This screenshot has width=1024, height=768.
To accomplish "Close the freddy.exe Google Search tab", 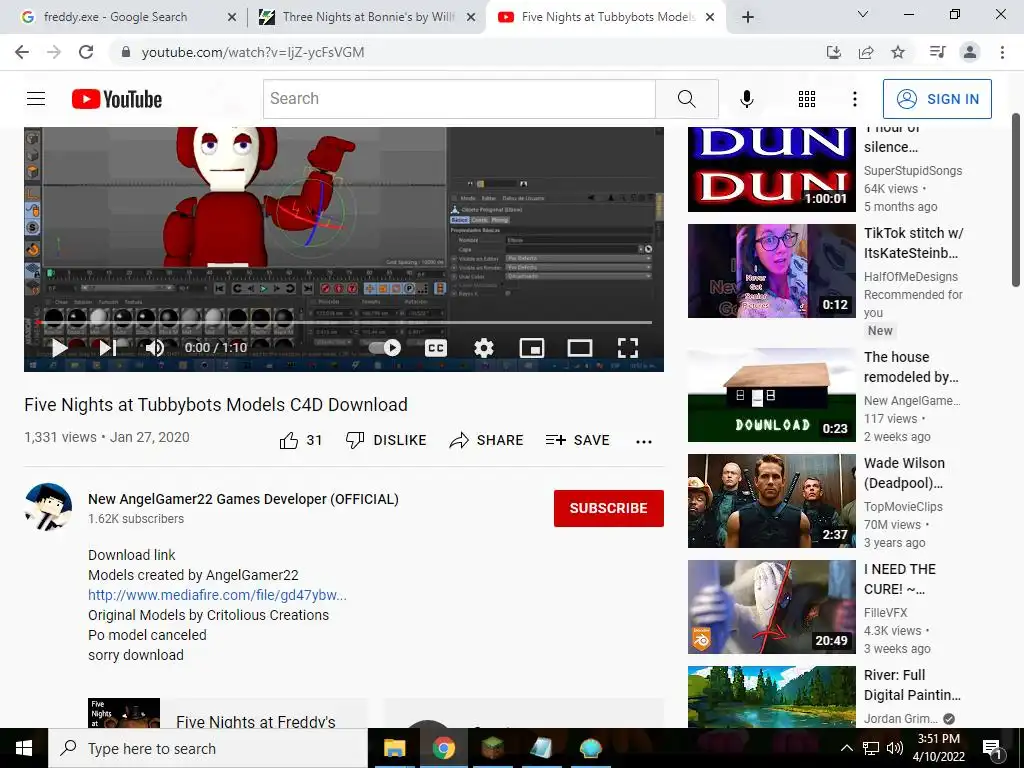I will click(232, 18).
